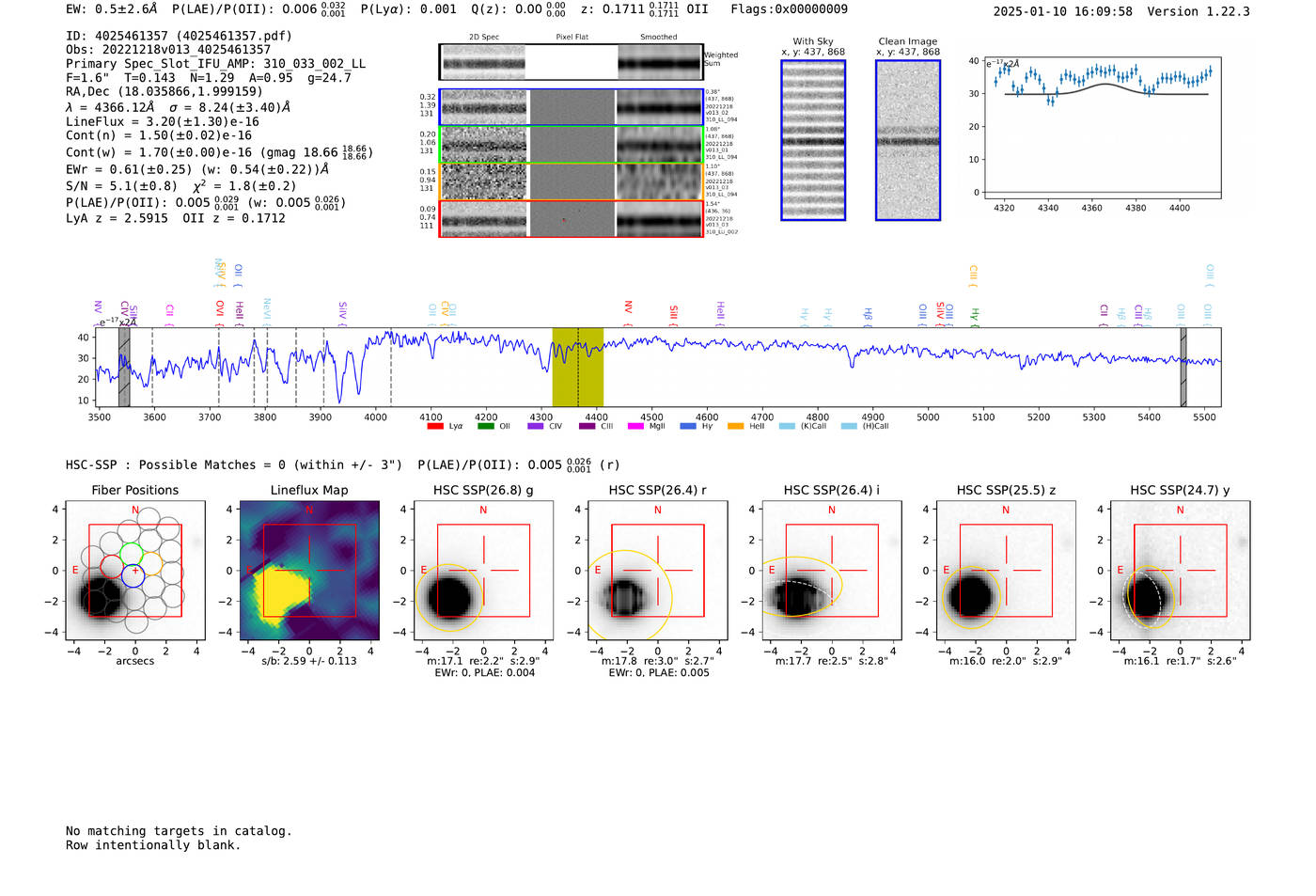1316x896 pixels.
Task: View the HSC SSP(25.5) z cutout
Action: [1006, 571]
